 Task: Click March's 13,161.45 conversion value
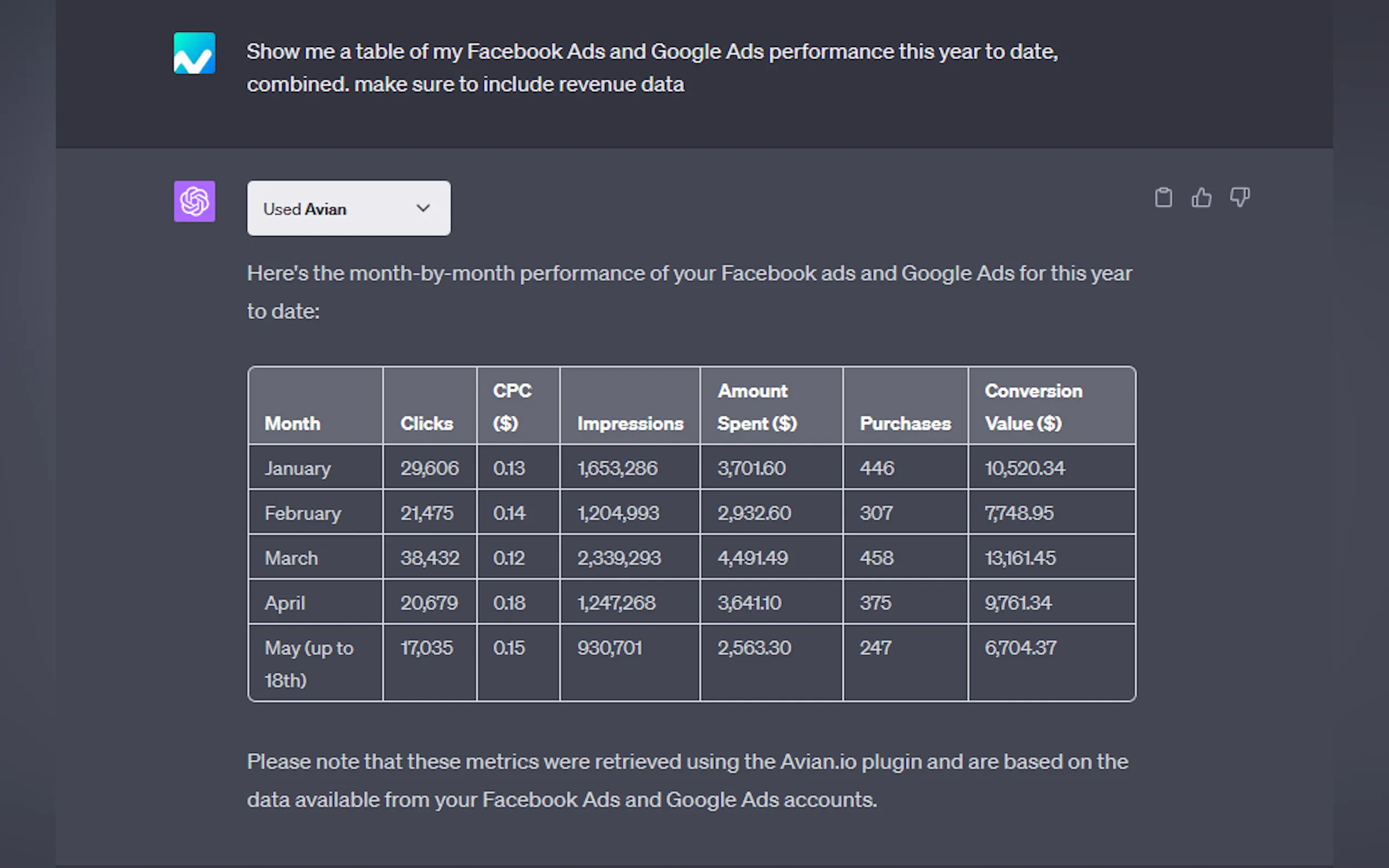tap(1020, 558)
